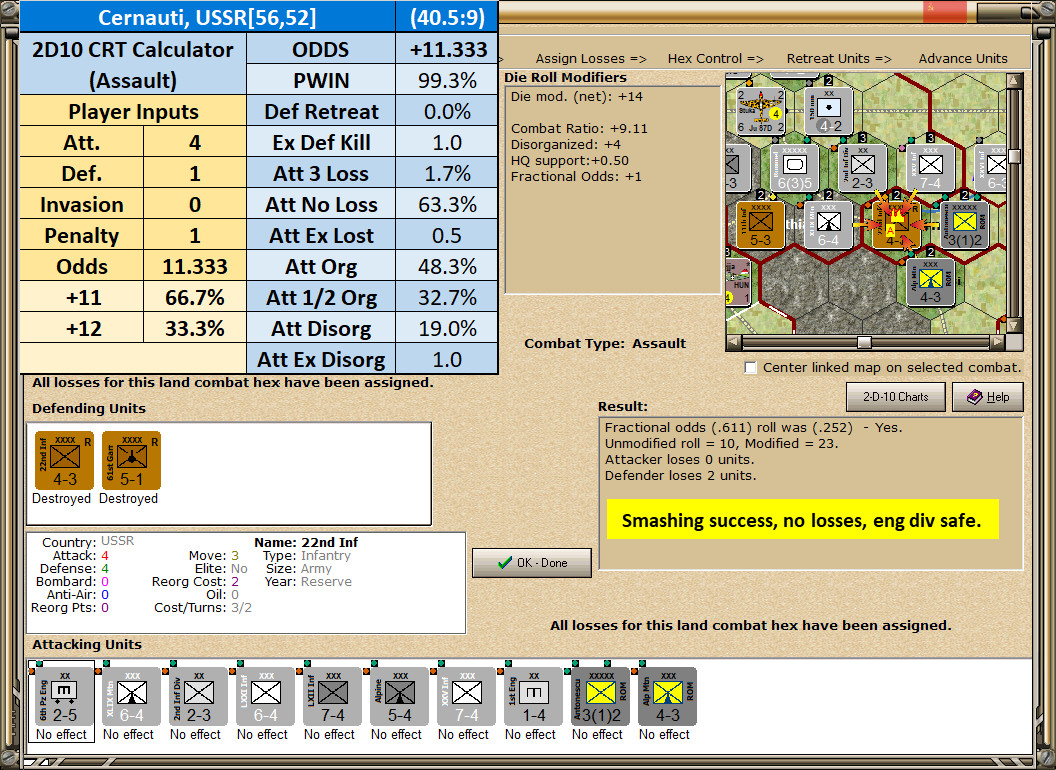Open the Advance Units step
The image size is (1056, 770).
coord(963,59)
